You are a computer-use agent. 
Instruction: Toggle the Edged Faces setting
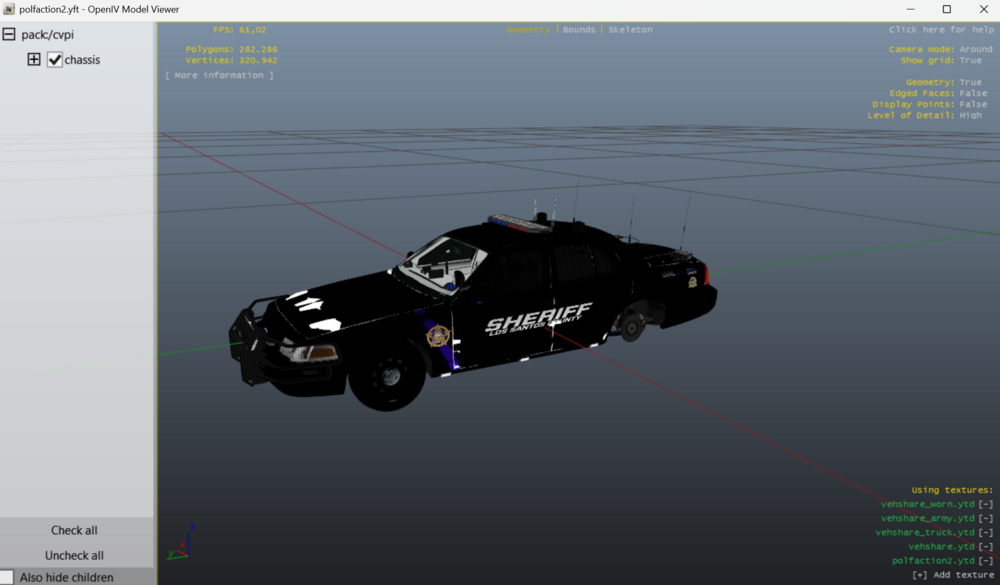click(x=938, y=93)
